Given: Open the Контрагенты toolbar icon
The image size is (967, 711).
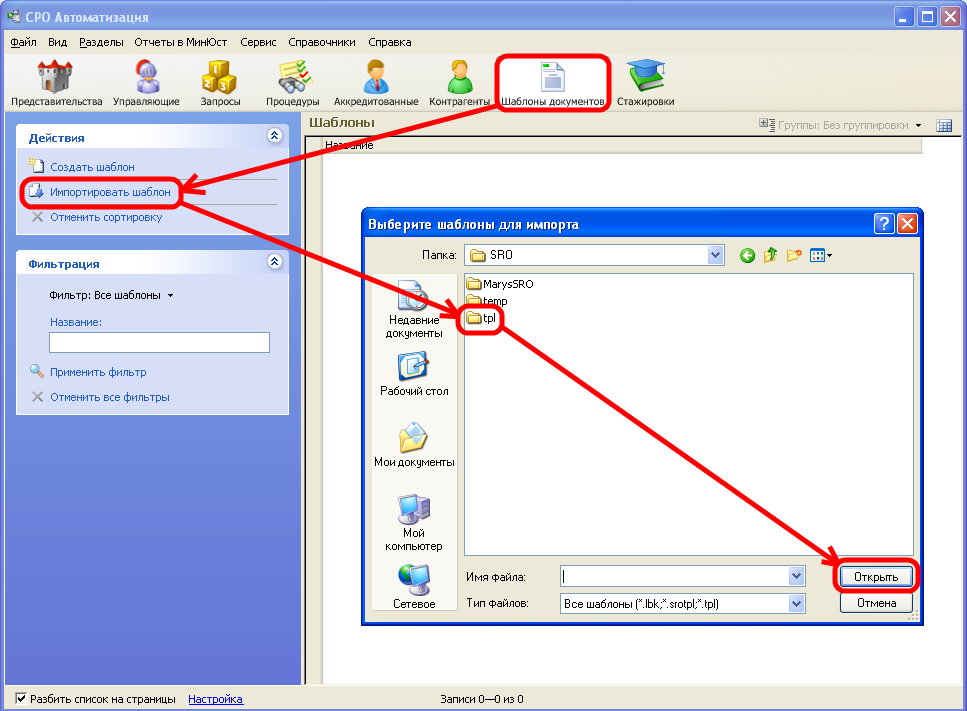Looking at the screenshot, I should pos(459,78).
